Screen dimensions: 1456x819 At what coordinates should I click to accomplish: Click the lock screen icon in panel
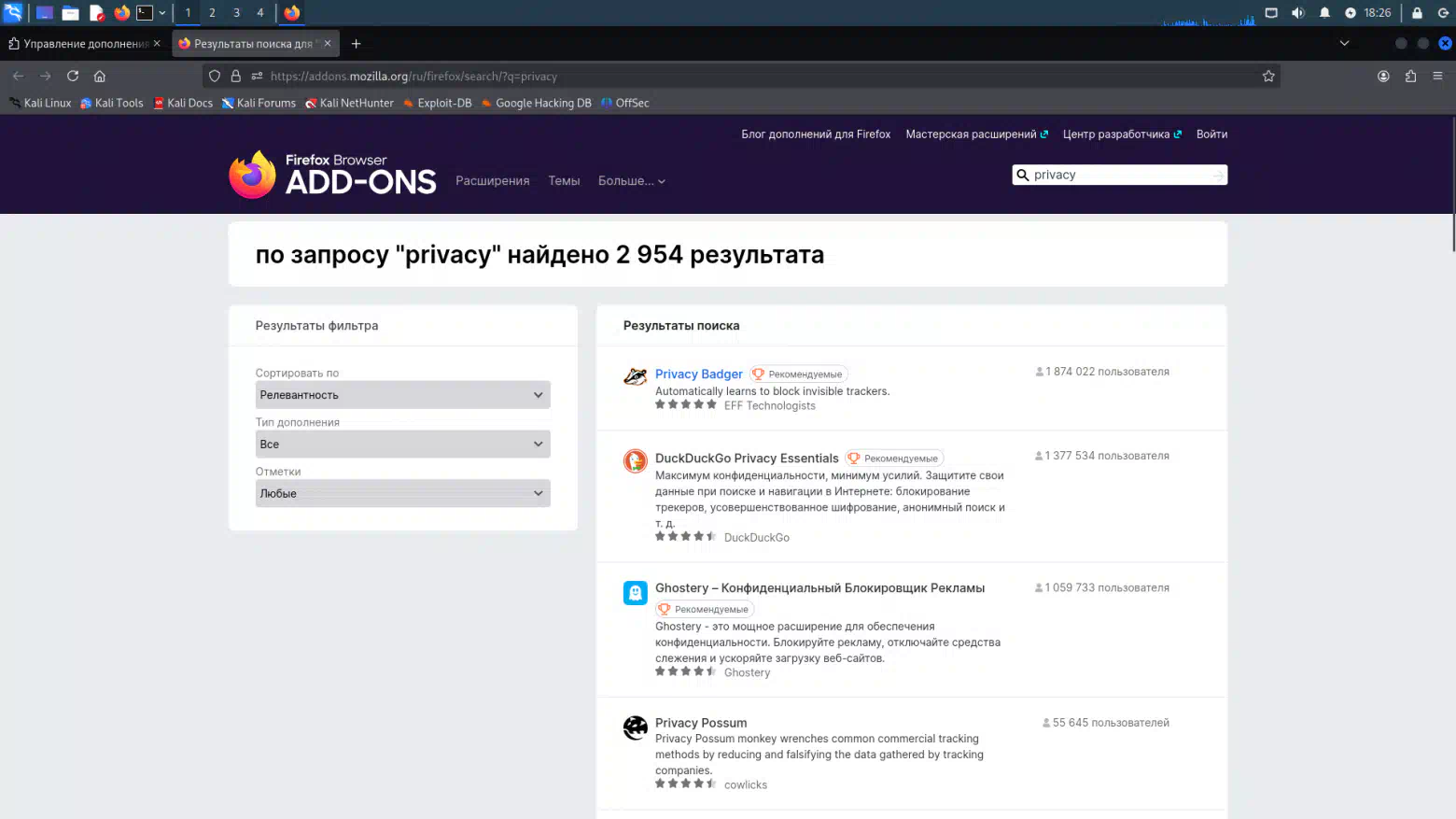click(x=1417, y=13)
